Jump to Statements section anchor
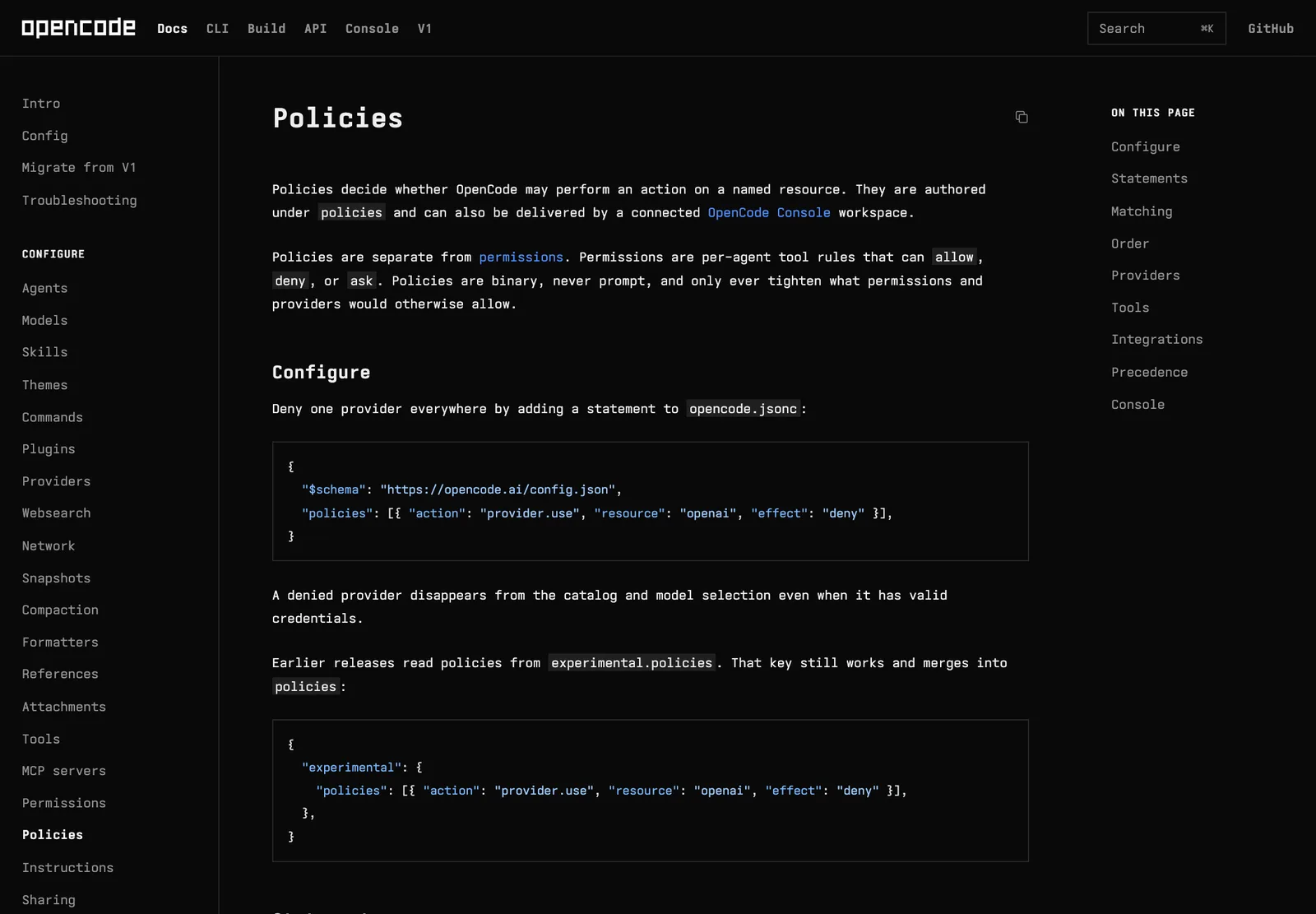1316x914 pixels. pyautogui.click(x=1150, y=179)
